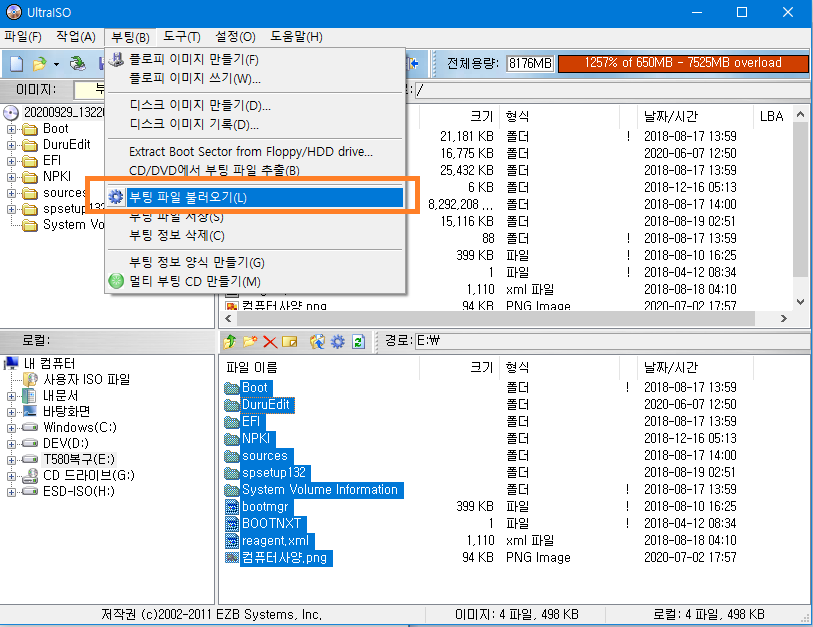Open the 파일(F) menu
The width and height of the screenshot is (813, 627).
[x=23, y=37]
